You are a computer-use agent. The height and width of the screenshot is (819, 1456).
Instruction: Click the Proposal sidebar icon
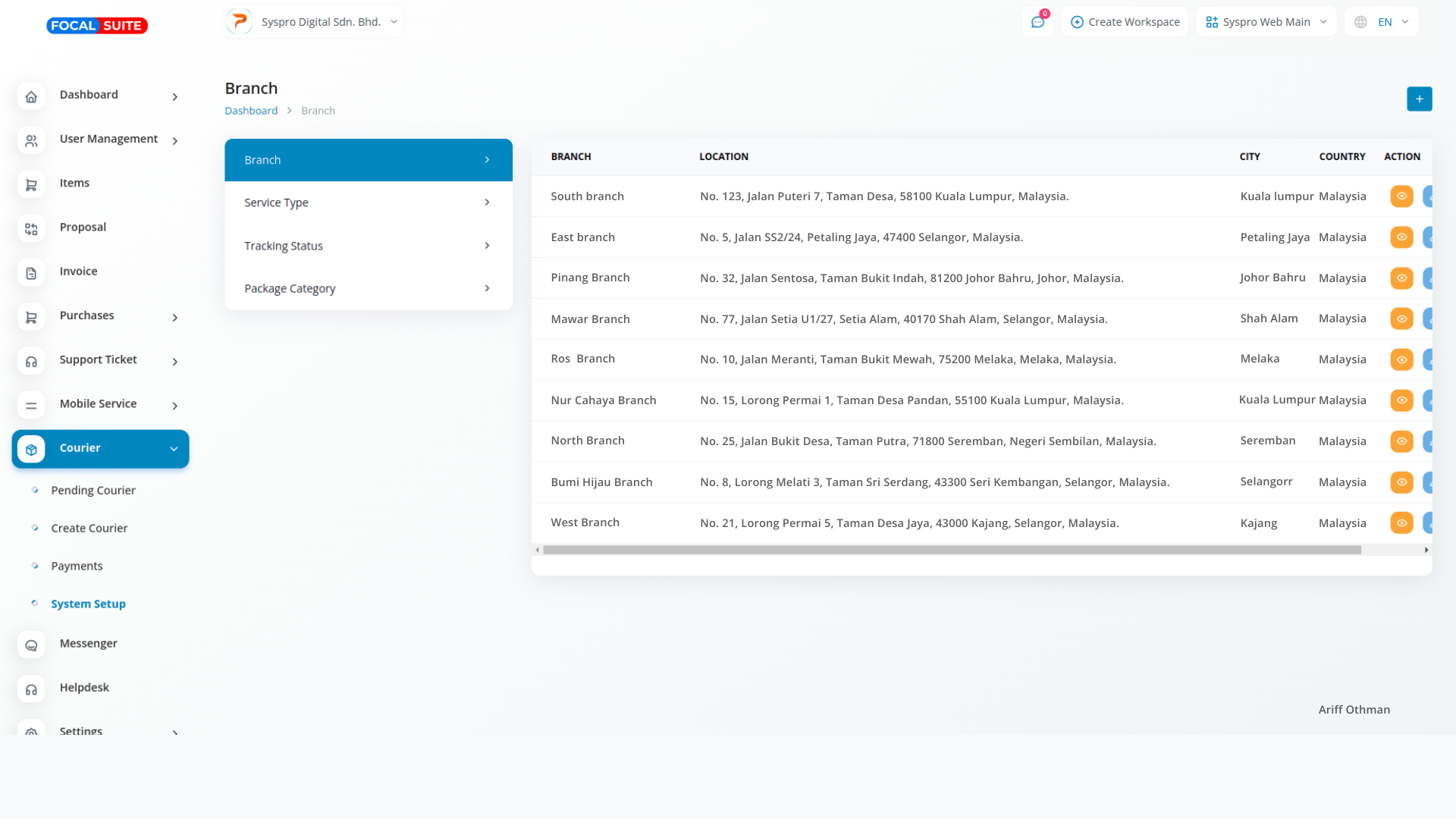31,228
